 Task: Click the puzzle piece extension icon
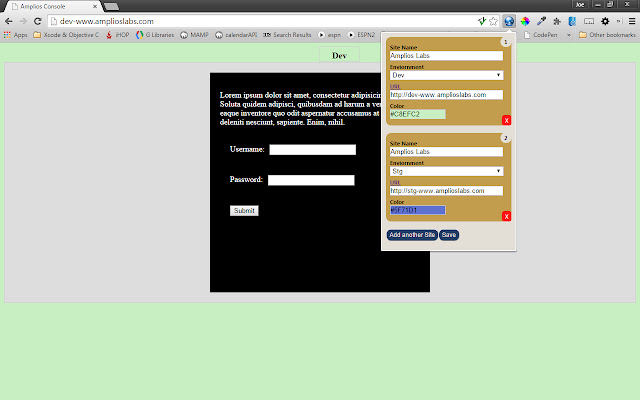pos(557,21)
